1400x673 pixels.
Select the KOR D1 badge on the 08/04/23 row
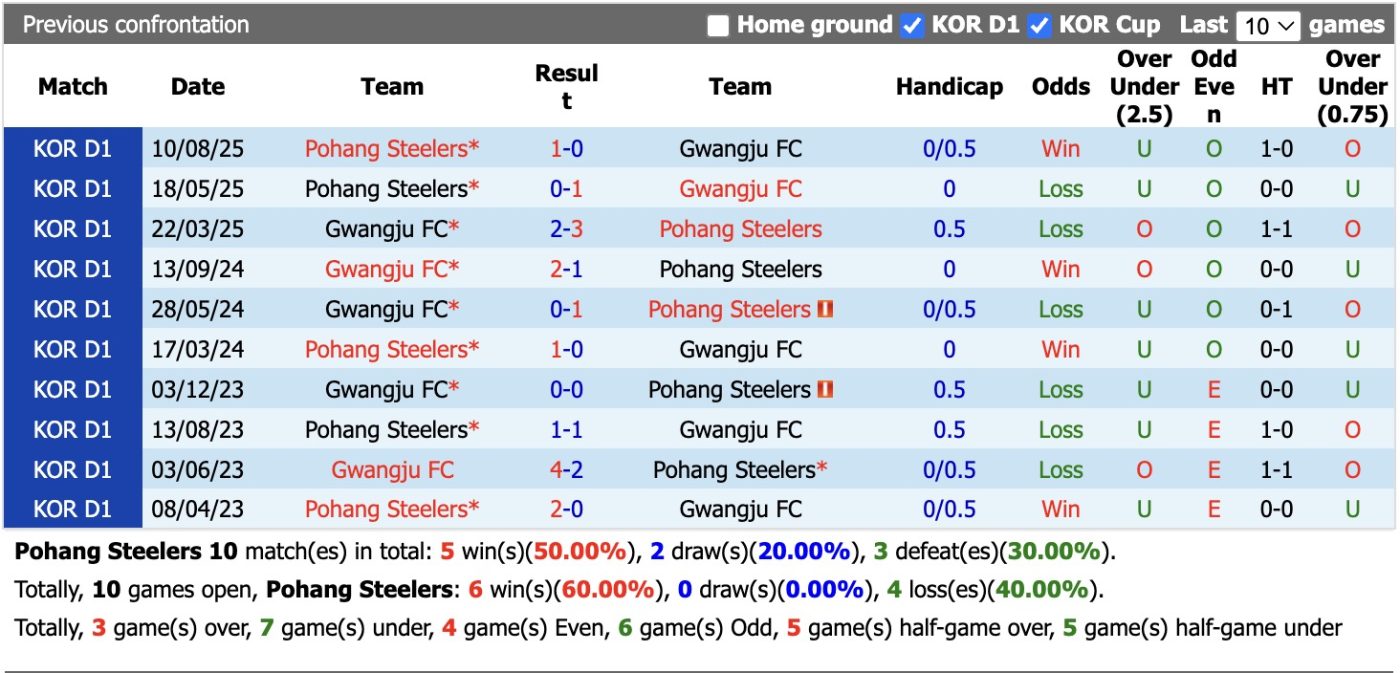(x=73, y=509)
